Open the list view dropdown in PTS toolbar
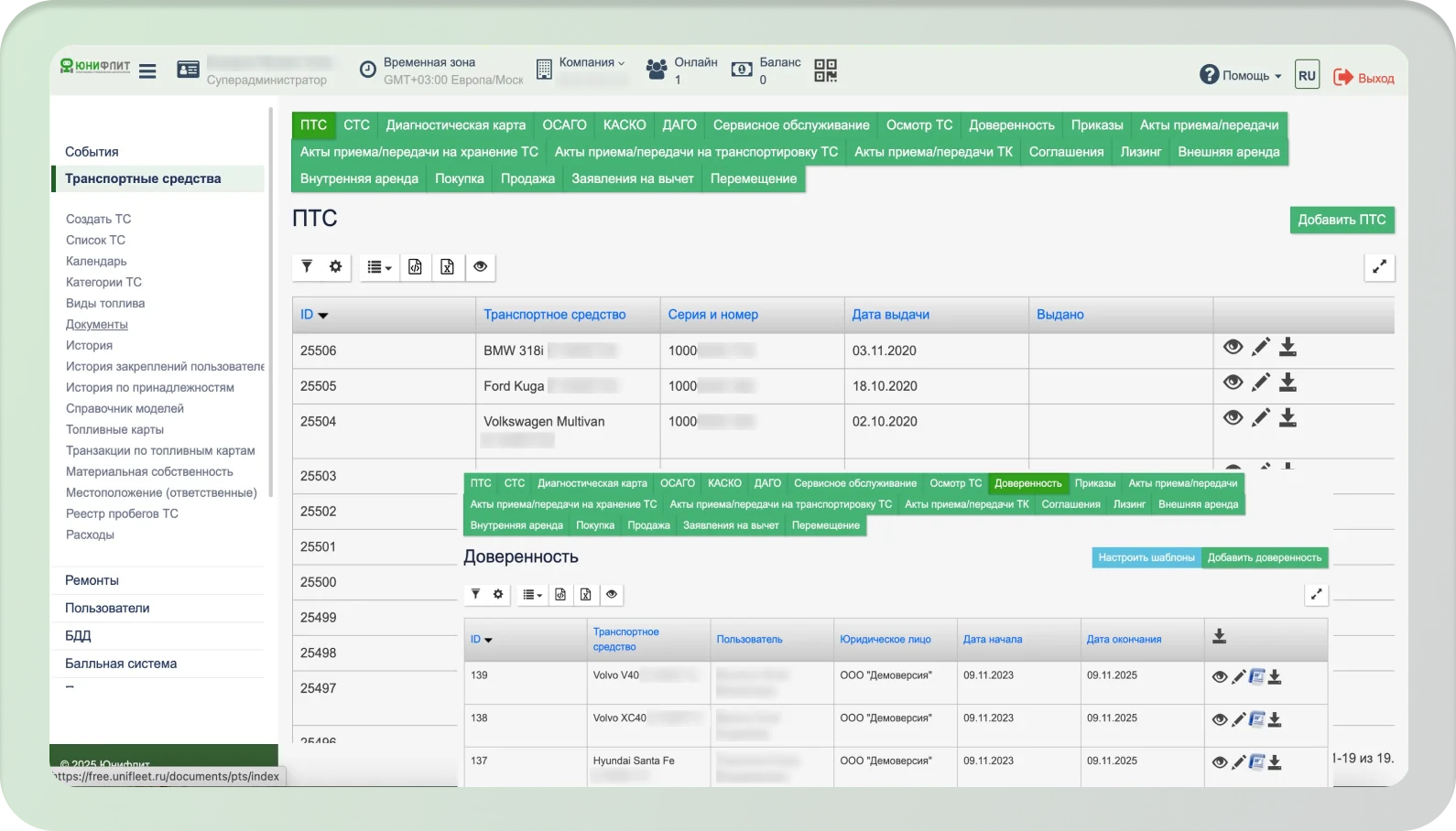Image resolution: width=1456 pixels, height=831 pixels. click(379, 267)
